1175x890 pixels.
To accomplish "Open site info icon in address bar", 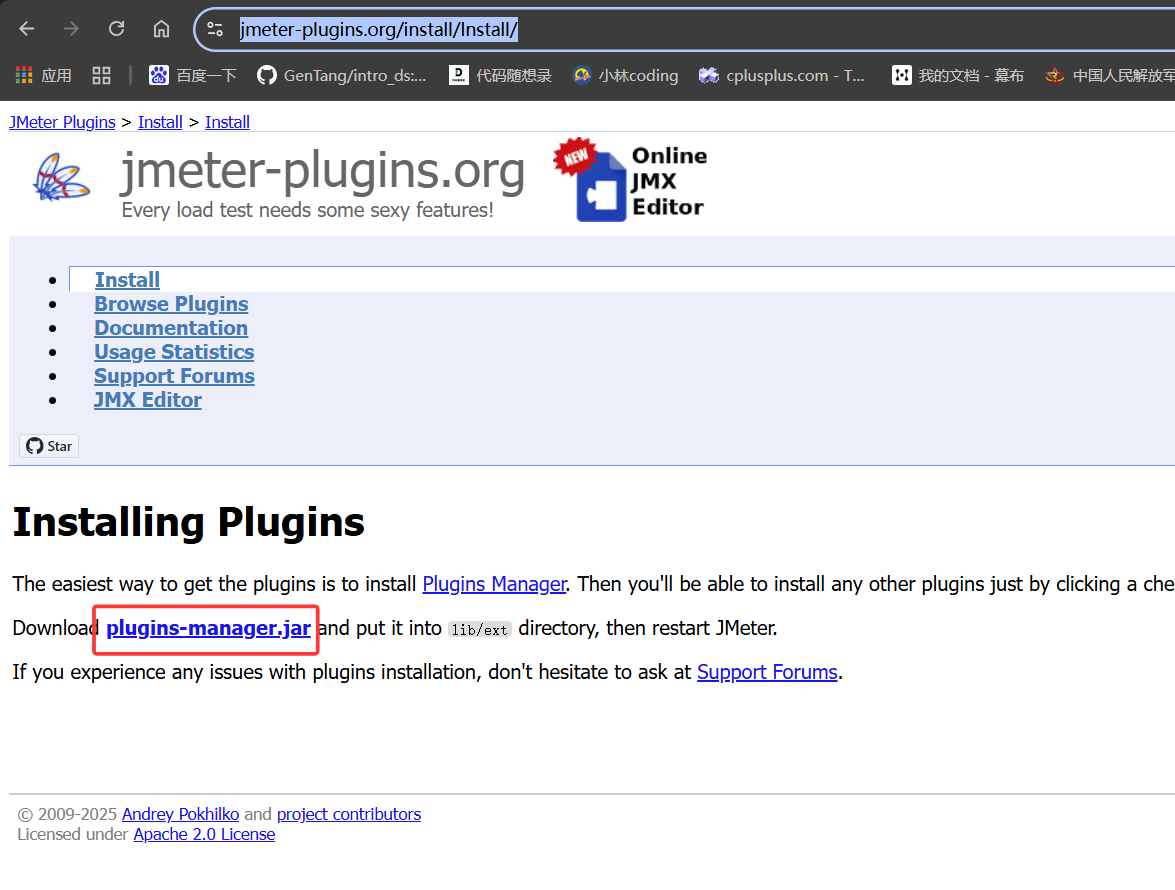I will 215,29.
